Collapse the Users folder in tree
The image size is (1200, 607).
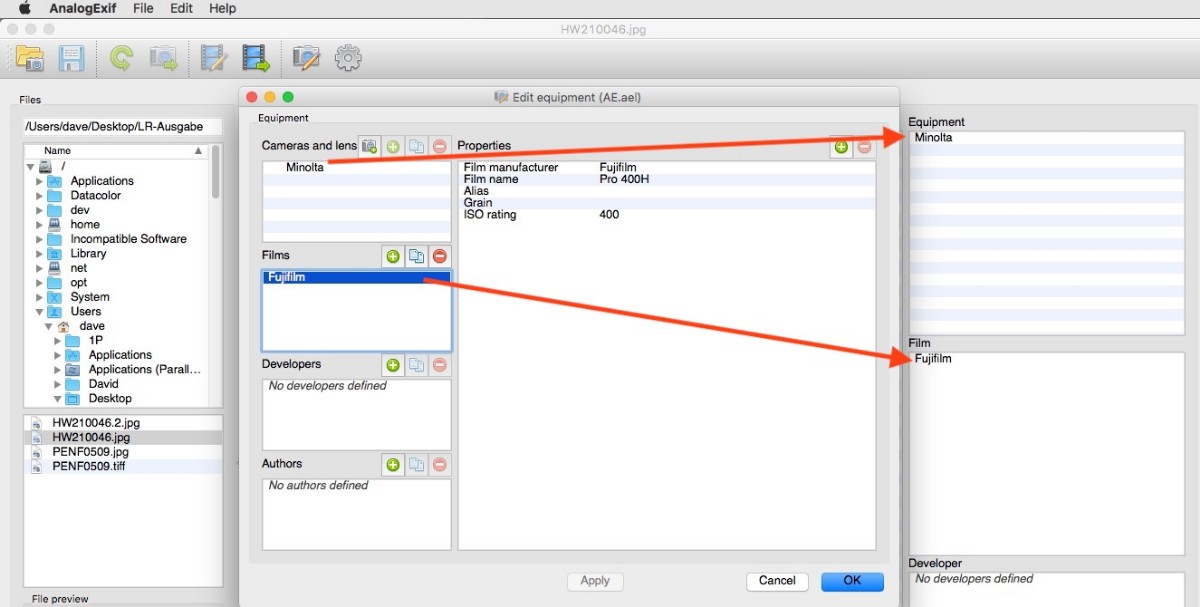[x=40, y=312]
